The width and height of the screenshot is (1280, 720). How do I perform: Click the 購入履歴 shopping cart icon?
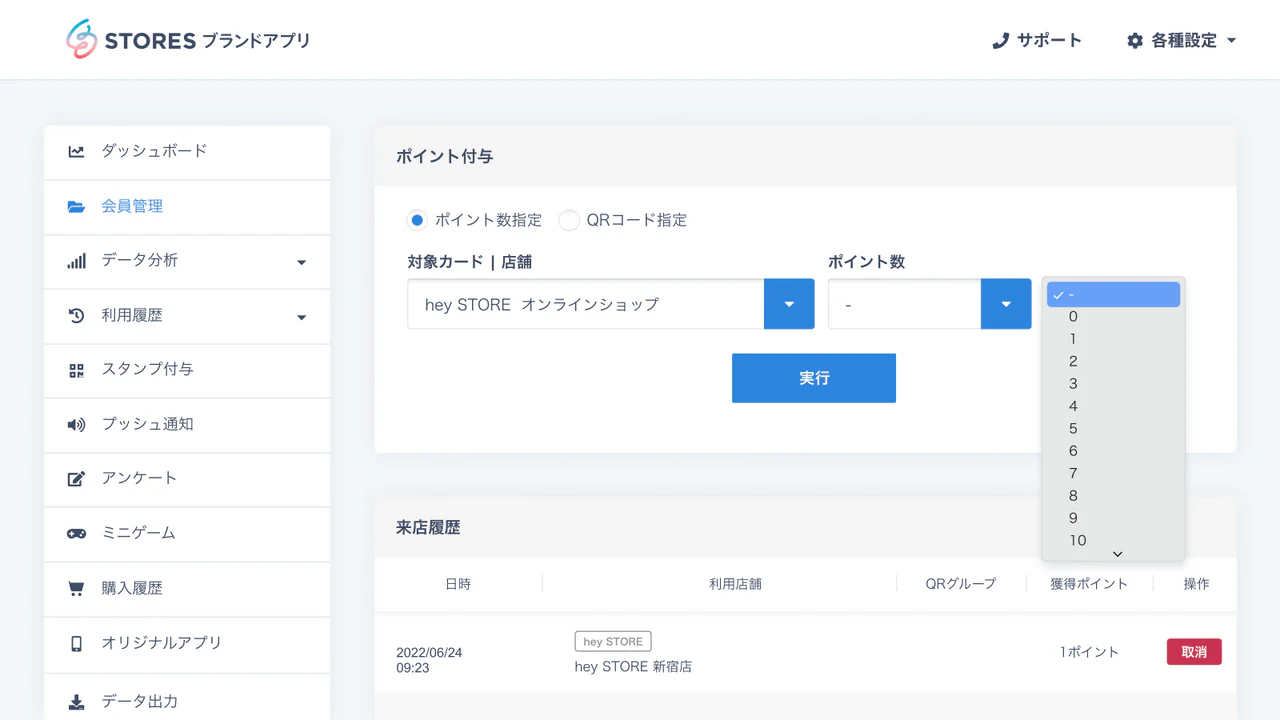coord(76,589)
